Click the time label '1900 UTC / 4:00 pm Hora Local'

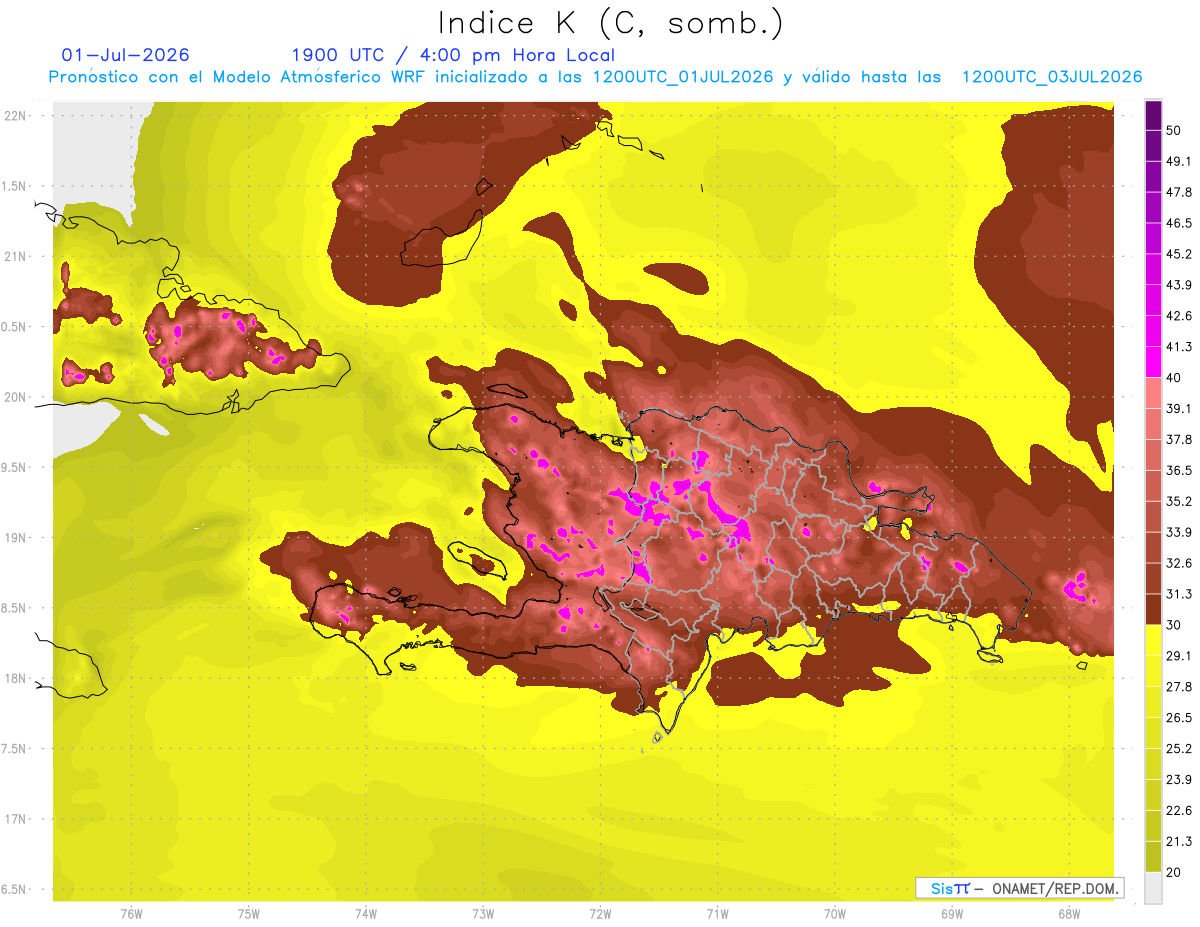tap(453, 55)
